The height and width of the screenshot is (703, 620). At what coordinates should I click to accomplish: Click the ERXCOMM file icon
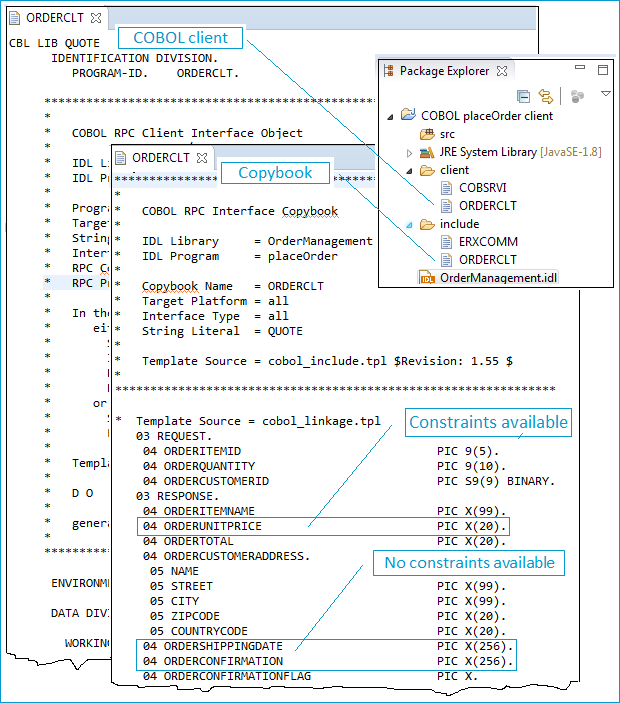pyautogui.click(x=447, y=242)
